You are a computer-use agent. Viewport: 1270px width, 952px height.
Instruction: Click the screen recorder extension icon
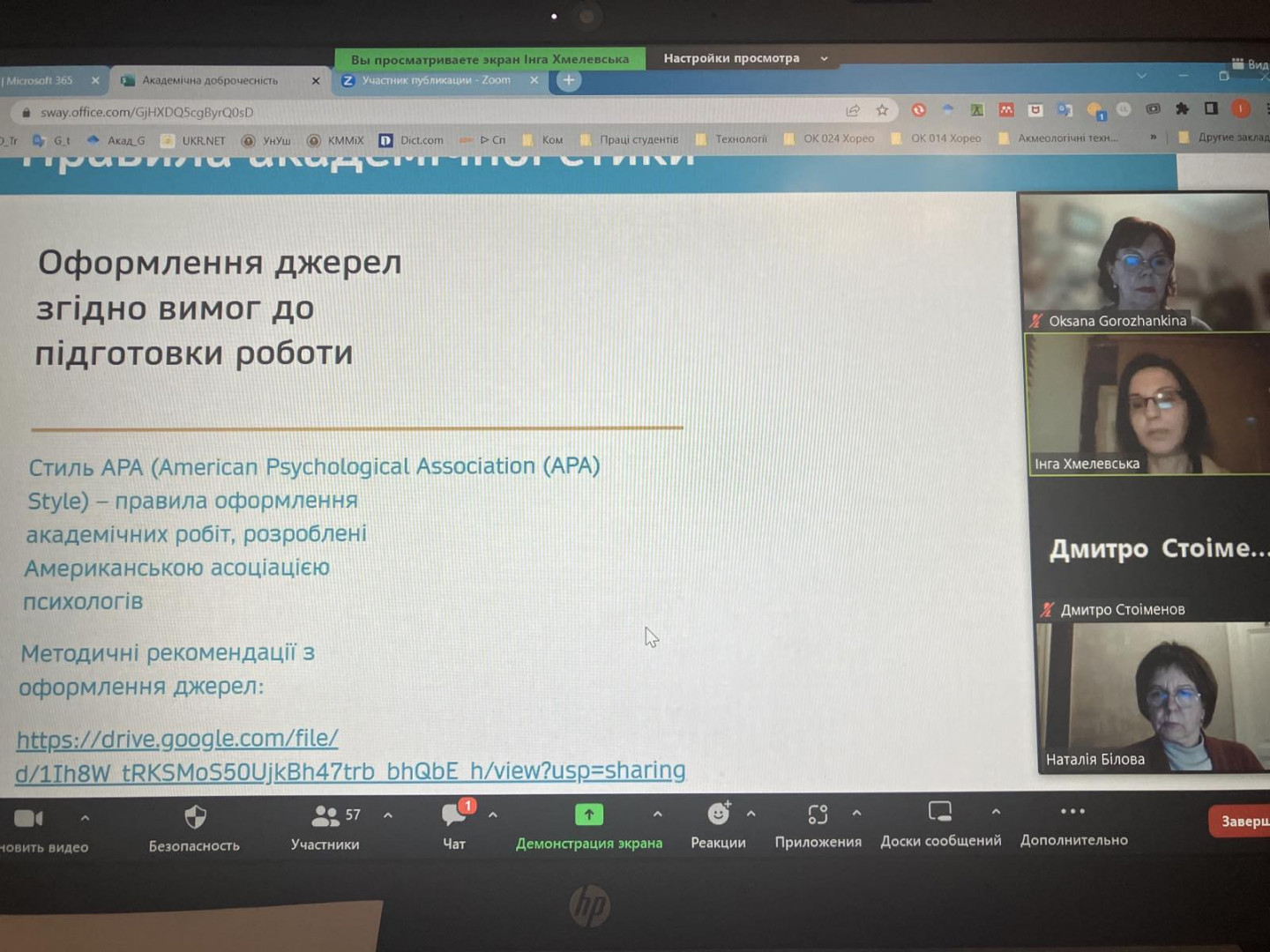[1153, 109]
